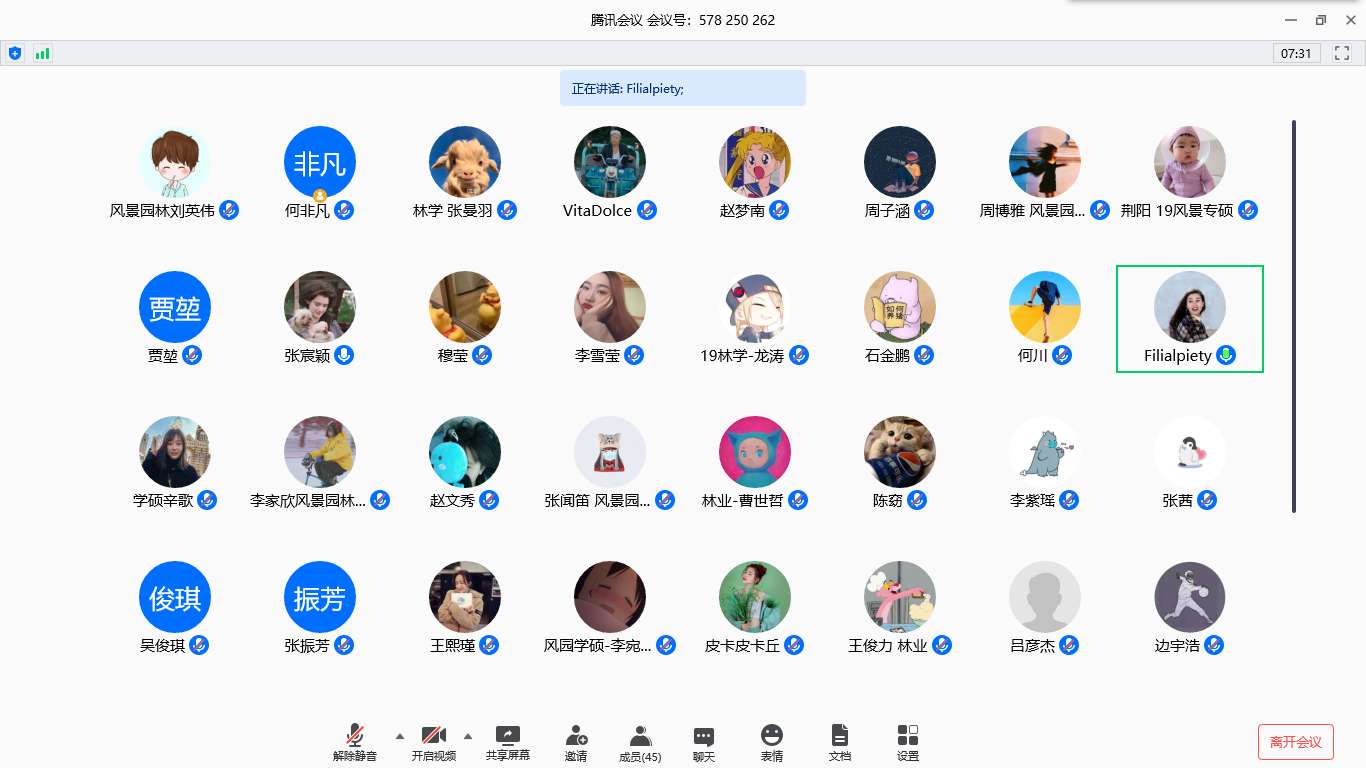Unmute microphone with 解除静音 button
1366x768 pixels.
pos(355,743)
